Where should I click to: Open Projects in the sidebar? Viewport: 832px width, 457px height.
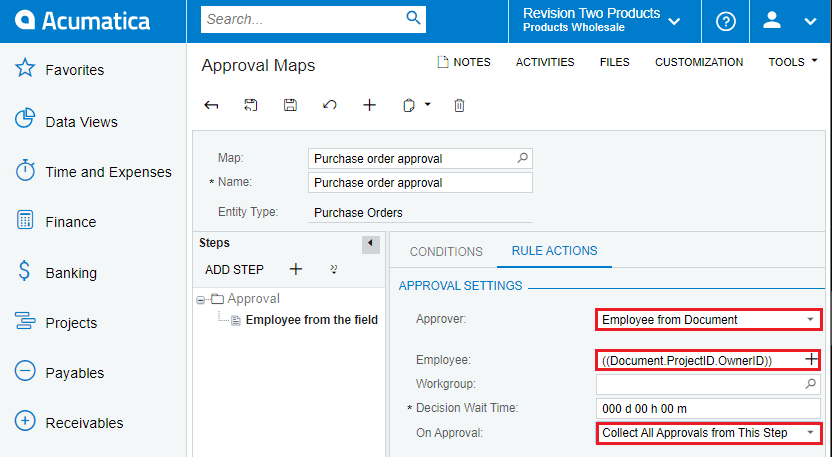(x=71, y=323)
